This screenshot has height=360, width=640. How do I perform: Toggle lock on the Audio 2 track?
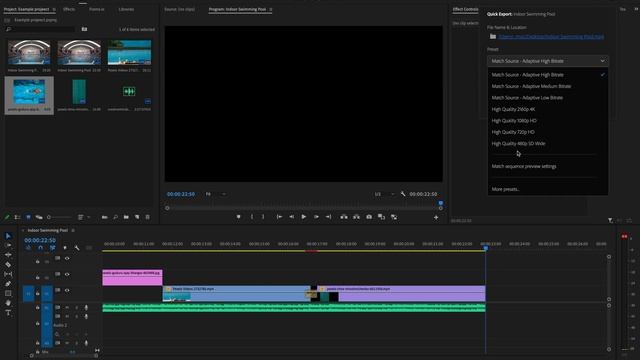[38, 324]
